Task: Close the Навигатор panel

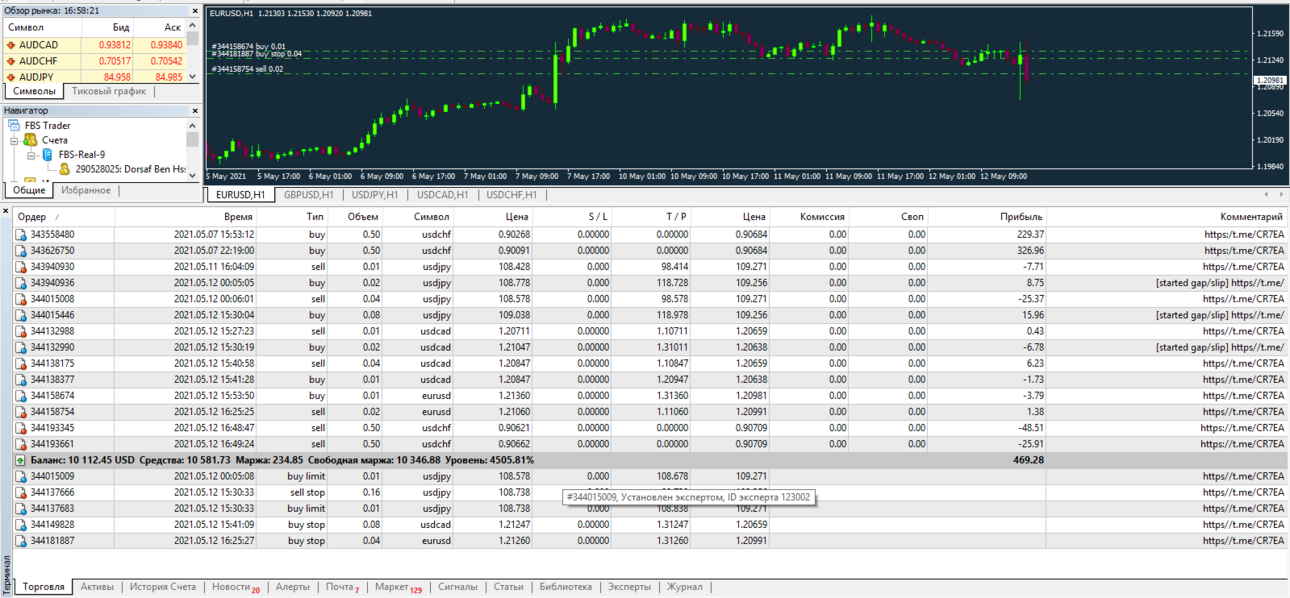Action: tap(193, 110)
